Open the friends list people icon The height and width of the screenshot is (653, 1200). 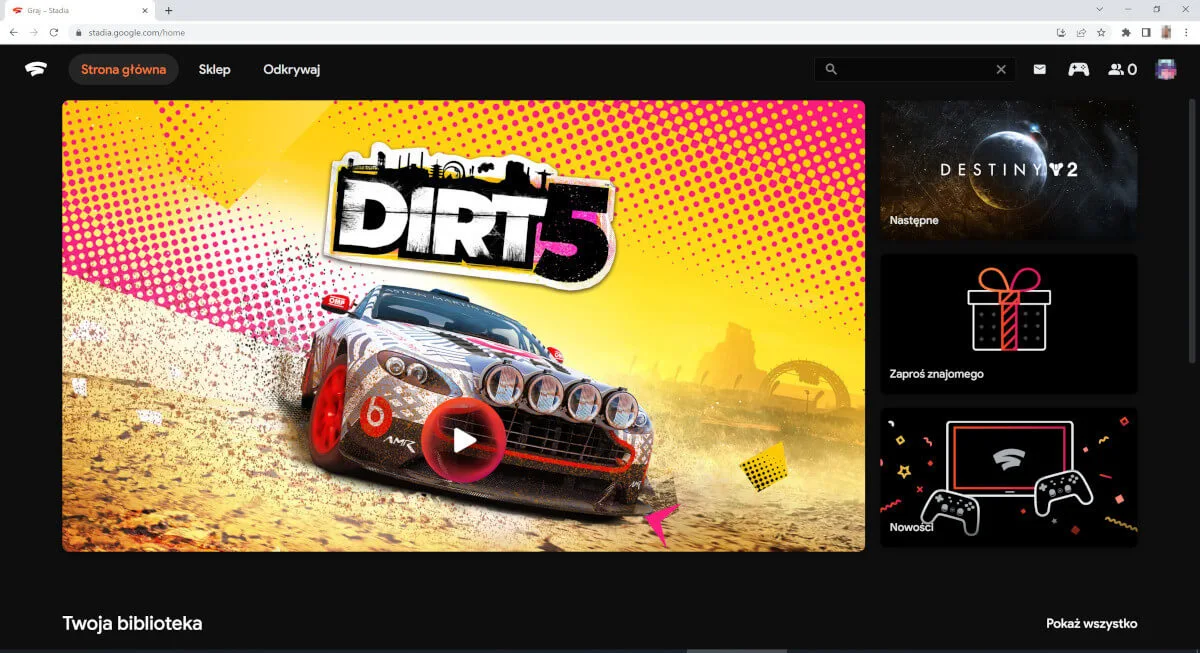(1122, 70)
